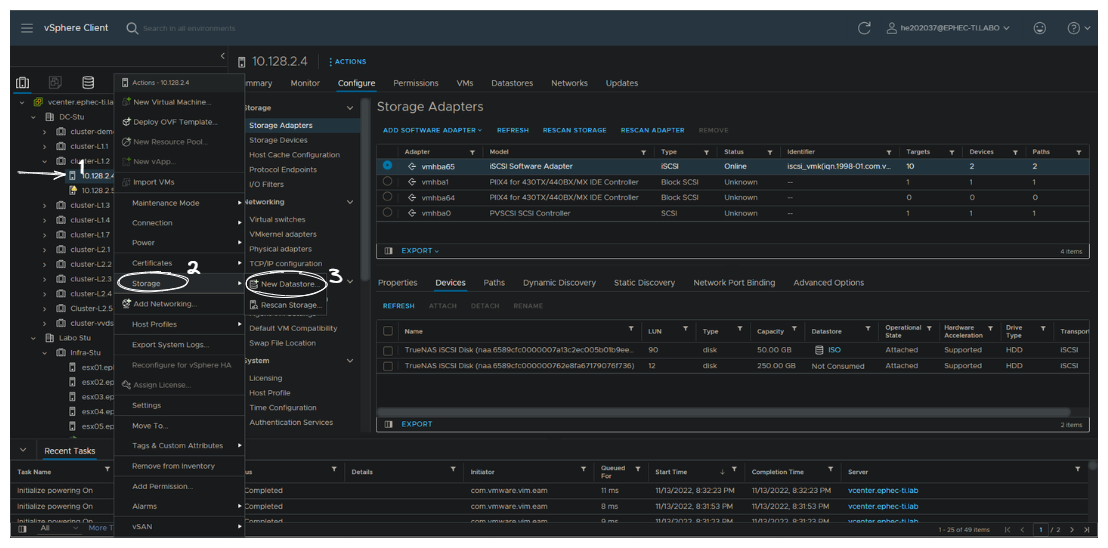Open the hamburger navigation menu
The image size is (1108, 548).
click(x=27, y=28)
